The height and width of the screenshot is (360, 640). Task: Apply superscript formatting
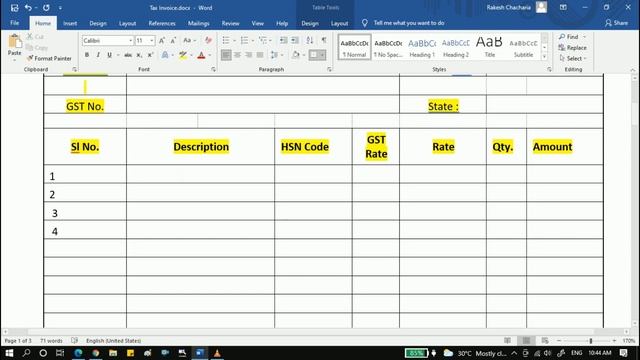tap(150, 55)
